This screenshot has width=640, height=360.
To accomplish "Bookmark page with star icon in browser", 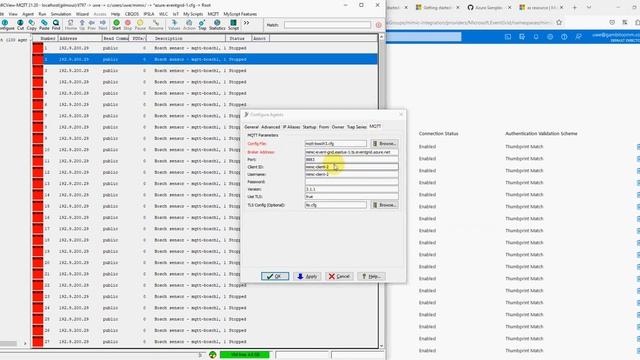I will click(559, 22).
